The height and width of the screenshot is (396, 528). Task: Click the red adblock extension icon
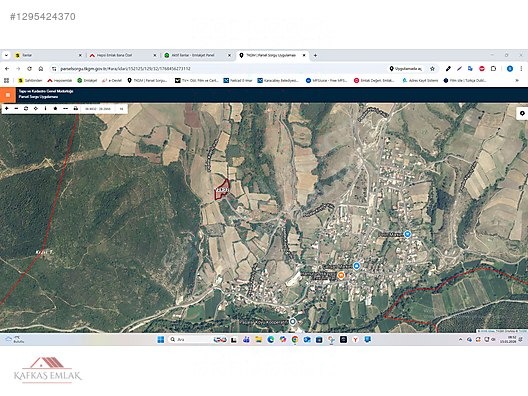click(x=482, y=69)
